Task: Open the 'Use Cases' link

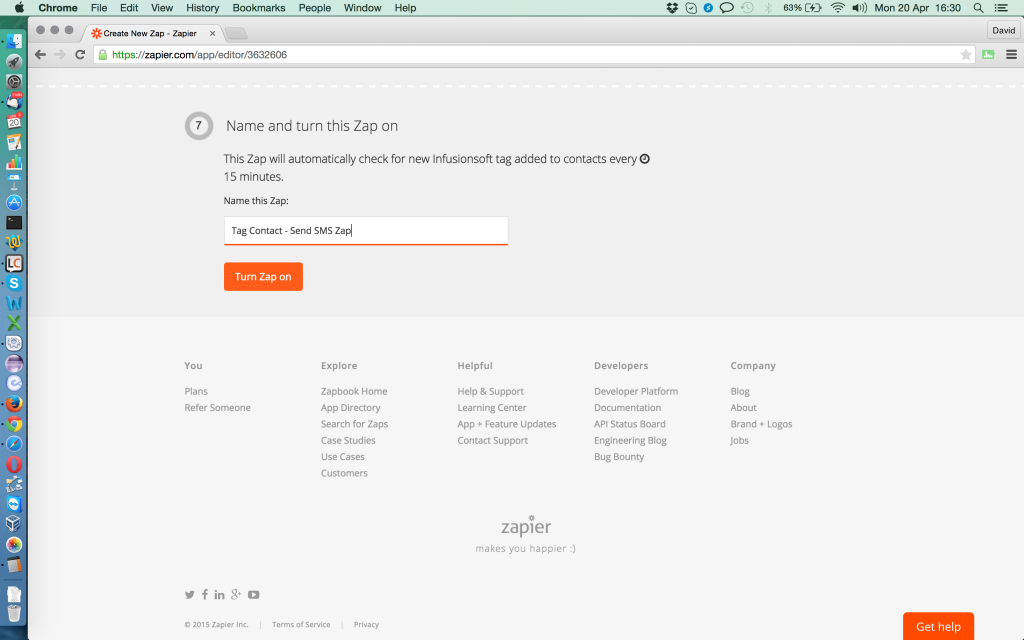Action: (343, 456)
